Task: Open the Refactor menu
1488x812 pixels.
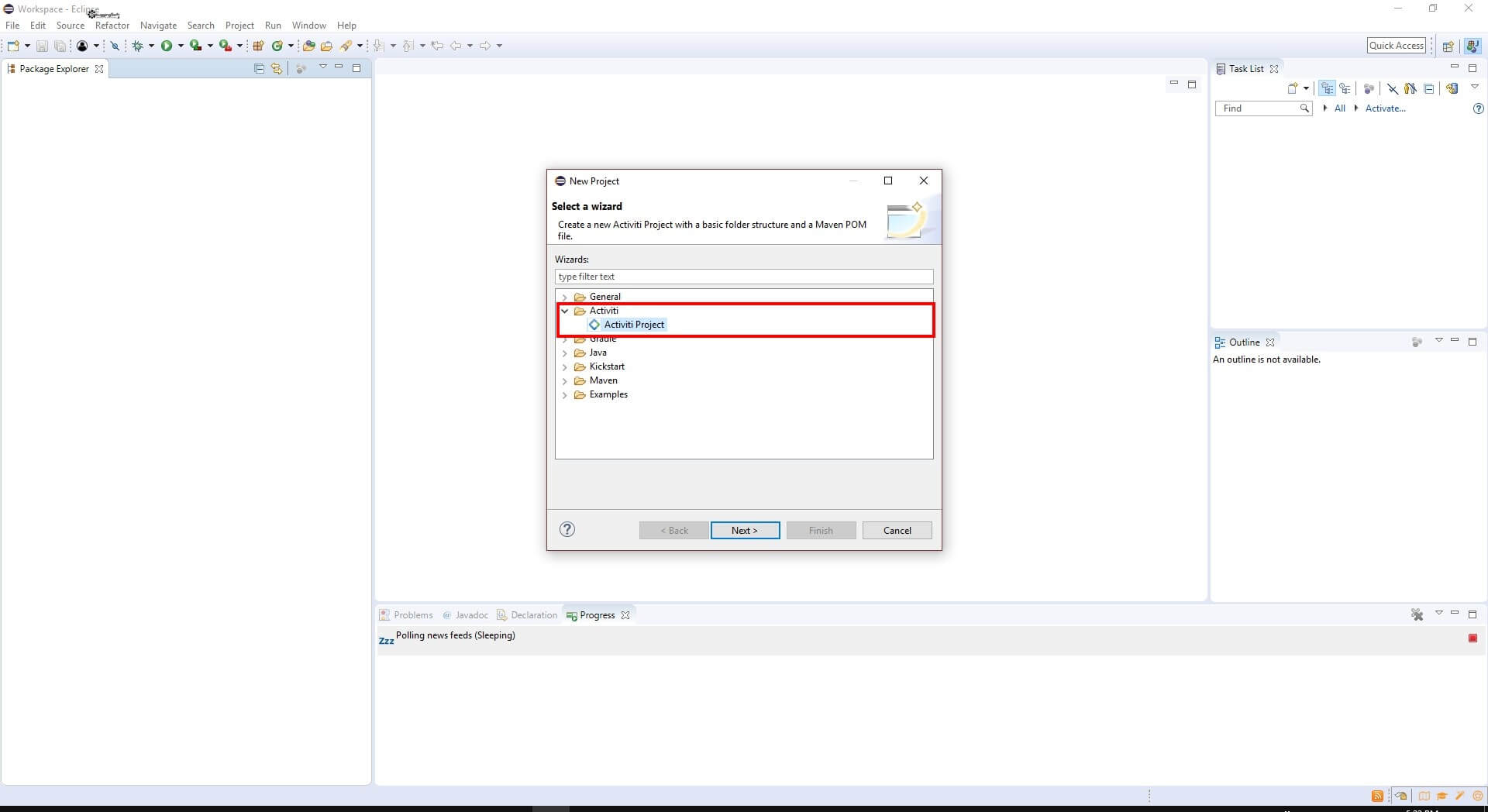Action: pyautogui.click(x=112, y=26)
